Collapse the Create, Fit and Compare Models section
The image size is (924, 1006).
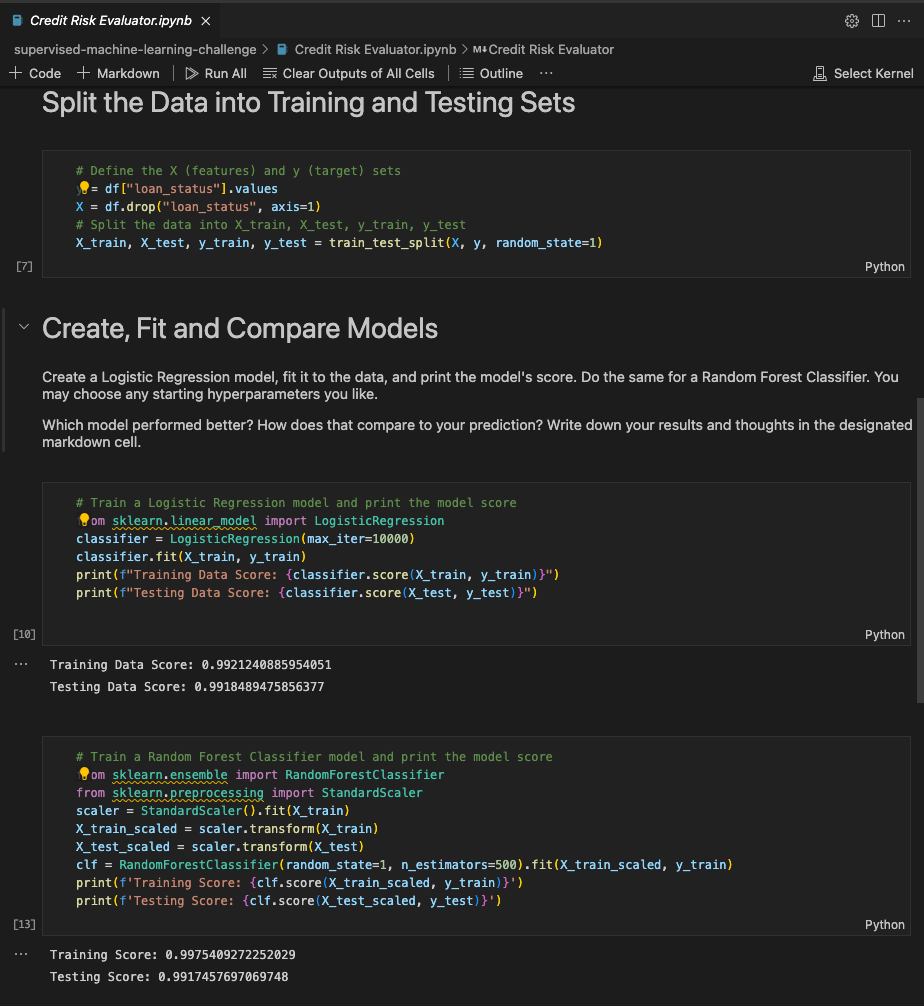[x=23, y=327]
